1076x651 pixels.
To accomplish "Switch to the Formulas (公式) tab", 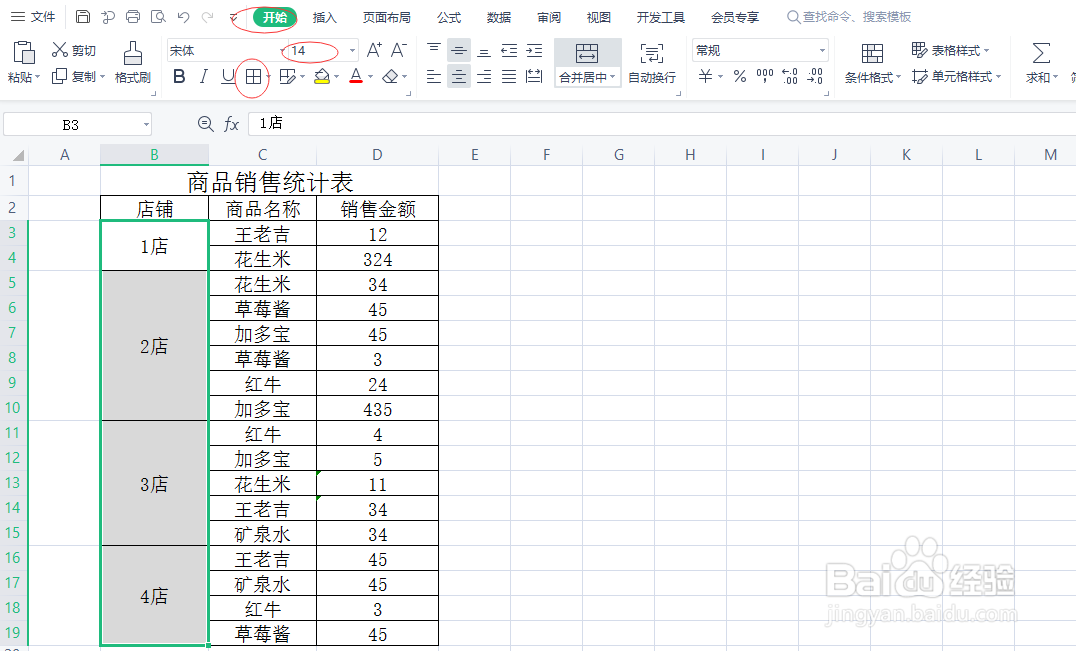I will point(449,17).
